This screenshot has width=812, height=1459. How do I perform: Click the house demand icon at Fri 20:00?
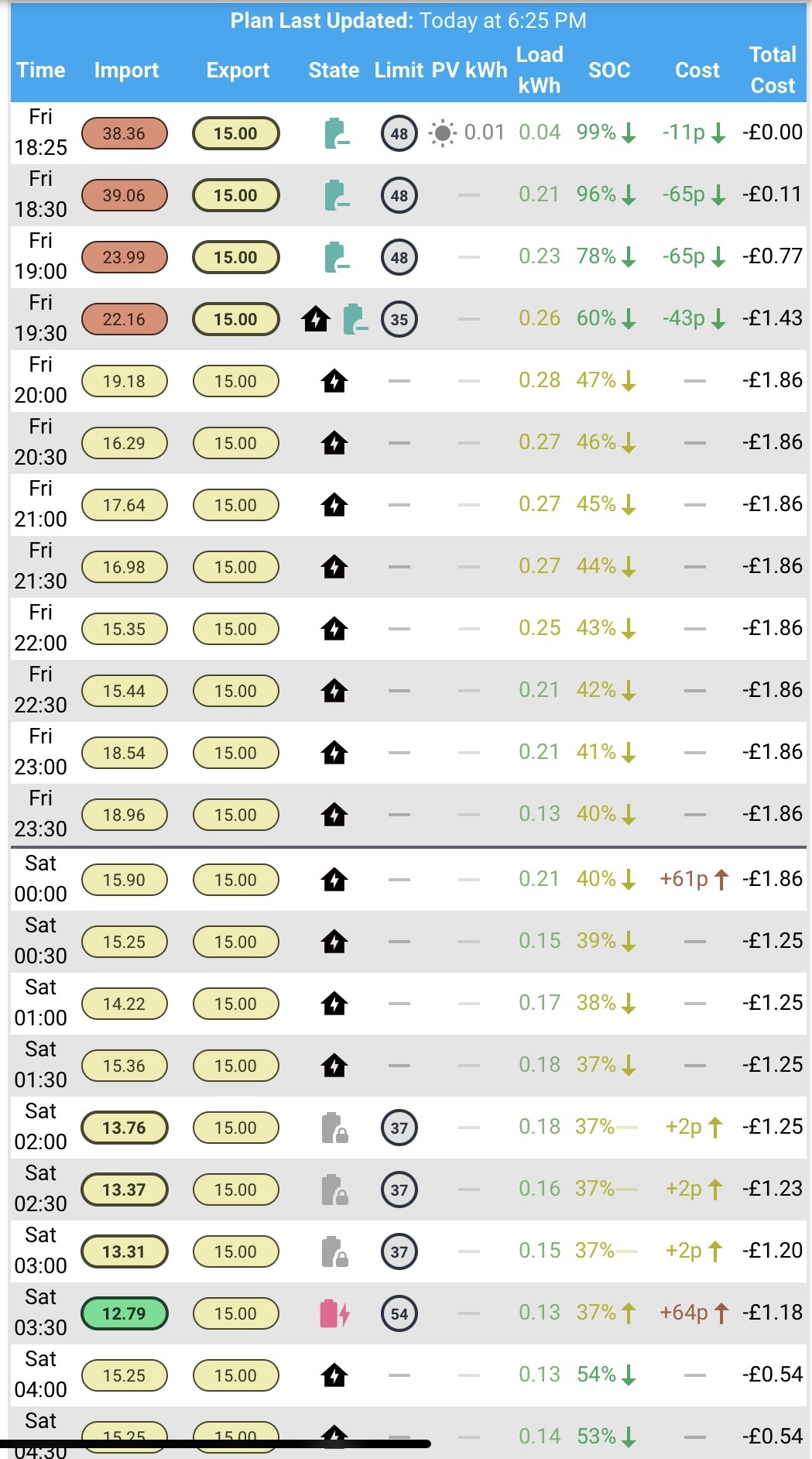click(x=334, y=381)
